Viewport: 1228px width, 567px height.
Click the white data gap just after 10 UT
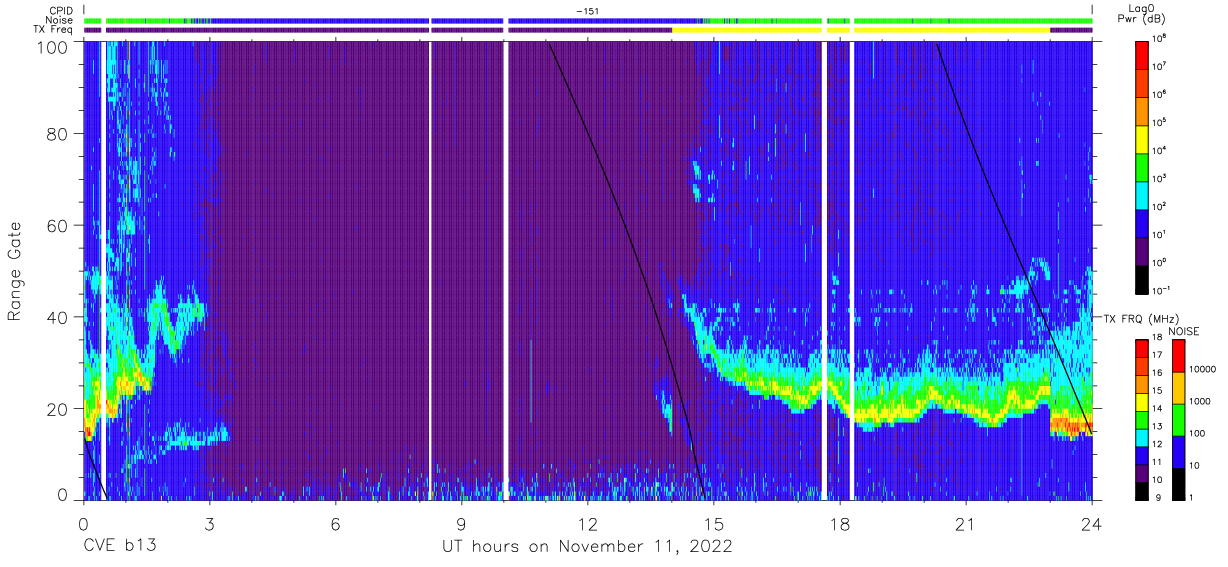pyautogui.click(x=506, y=270)
